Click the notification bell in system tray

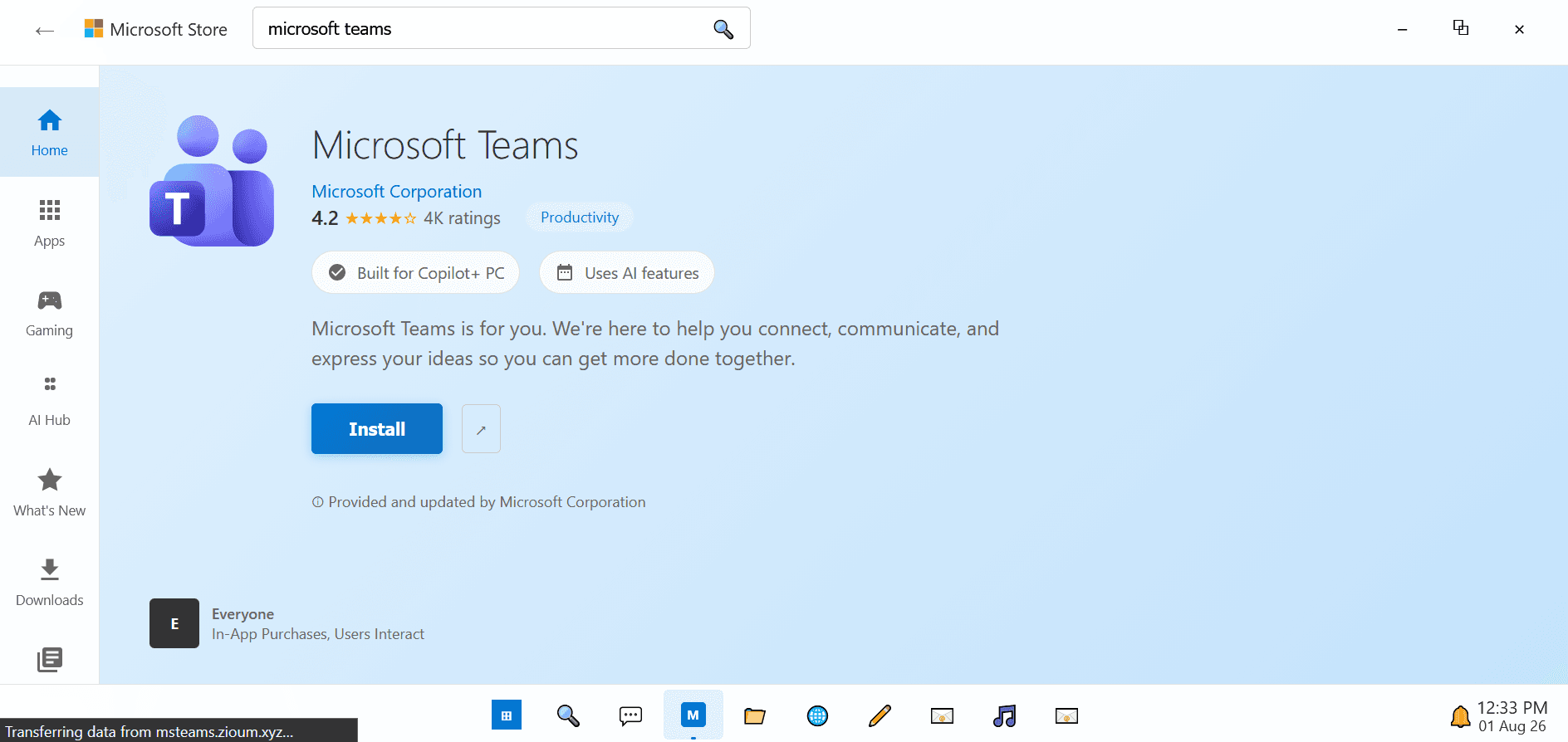tap(1460, 716)
